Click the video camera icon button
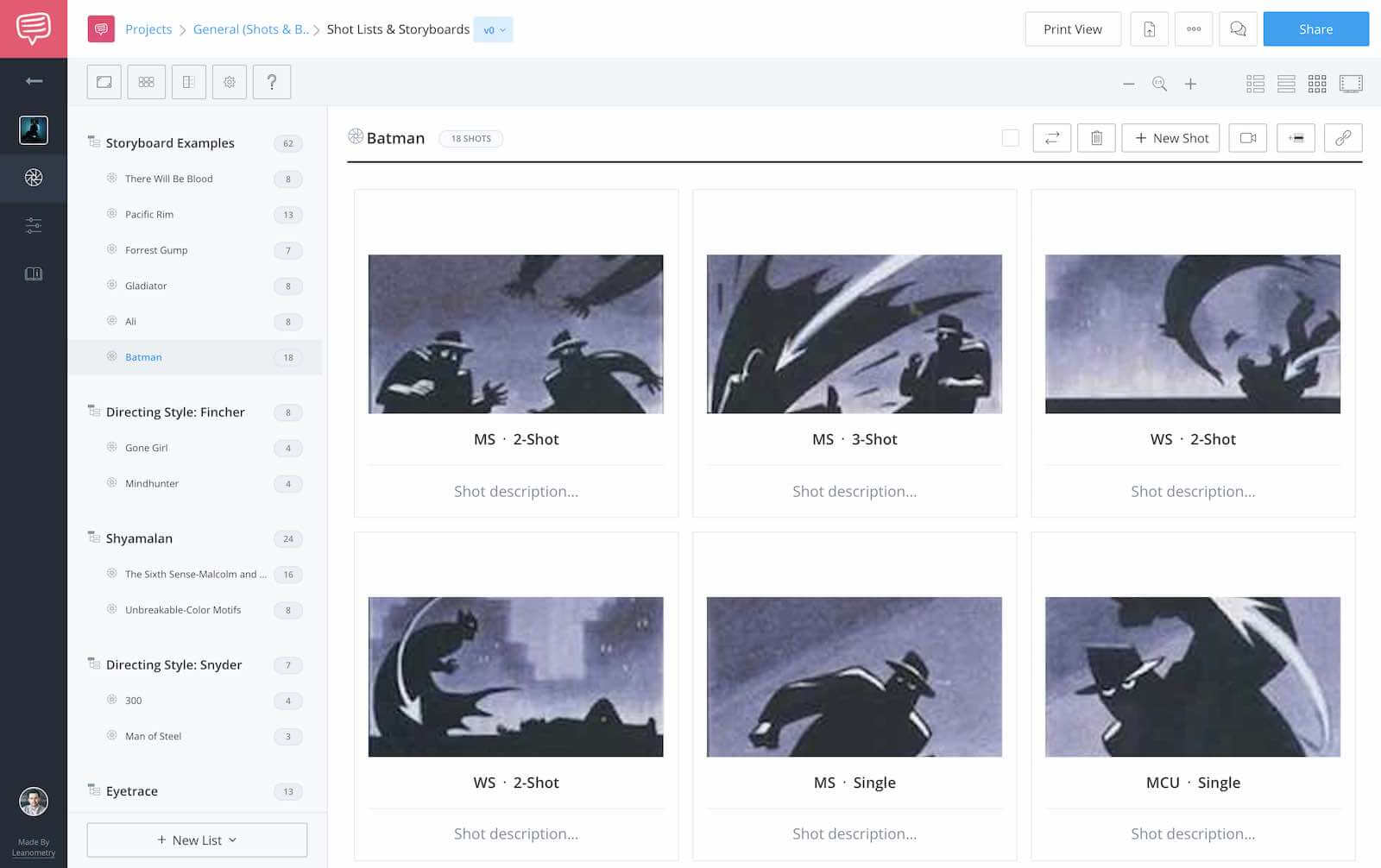Viewport: 1381px width, 868px height. click(1248, 138)
